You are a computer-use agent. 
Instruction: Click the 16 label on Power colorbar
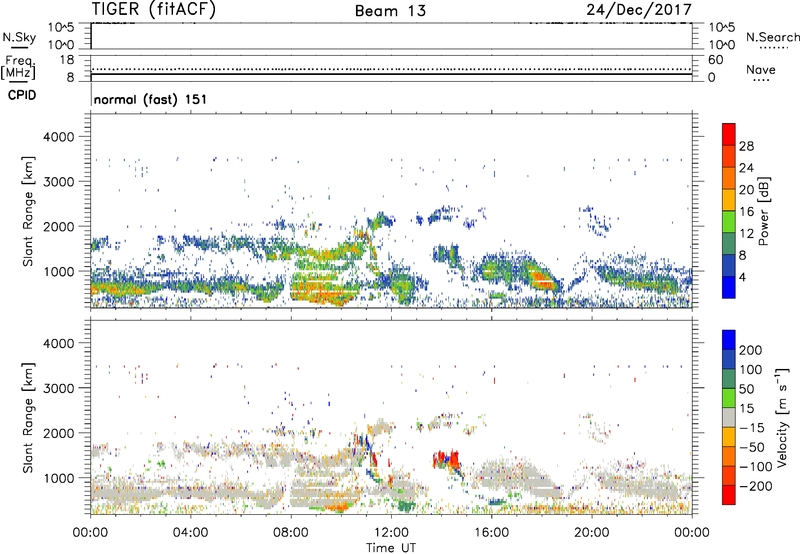click(746, 212)
